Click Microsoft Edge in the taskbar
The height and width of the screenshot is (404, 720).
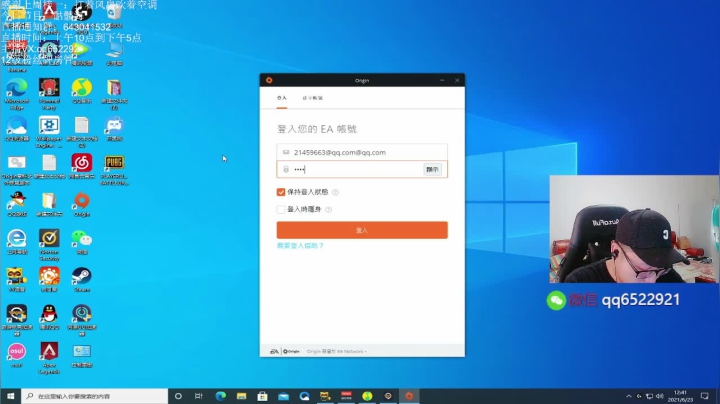220,396
